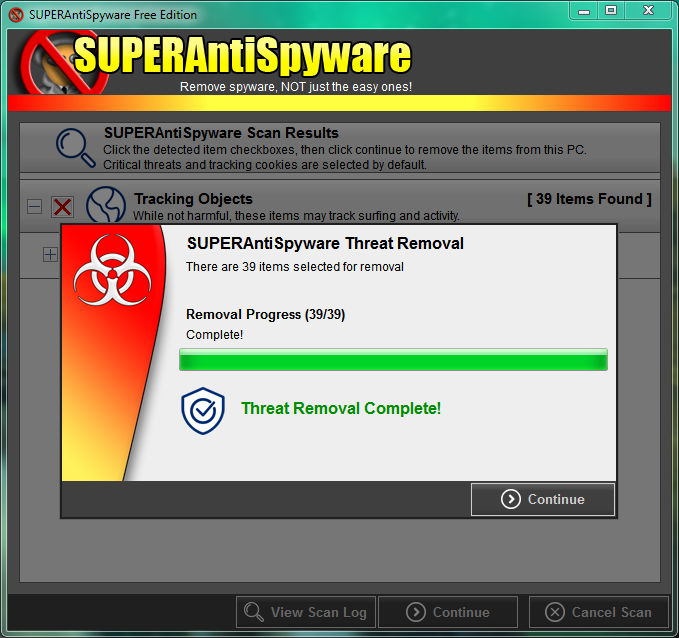Close the SUPERAntiSpyware window
Image resolution: width=679 pixels, height=638 pixels.
click(648, 11)
